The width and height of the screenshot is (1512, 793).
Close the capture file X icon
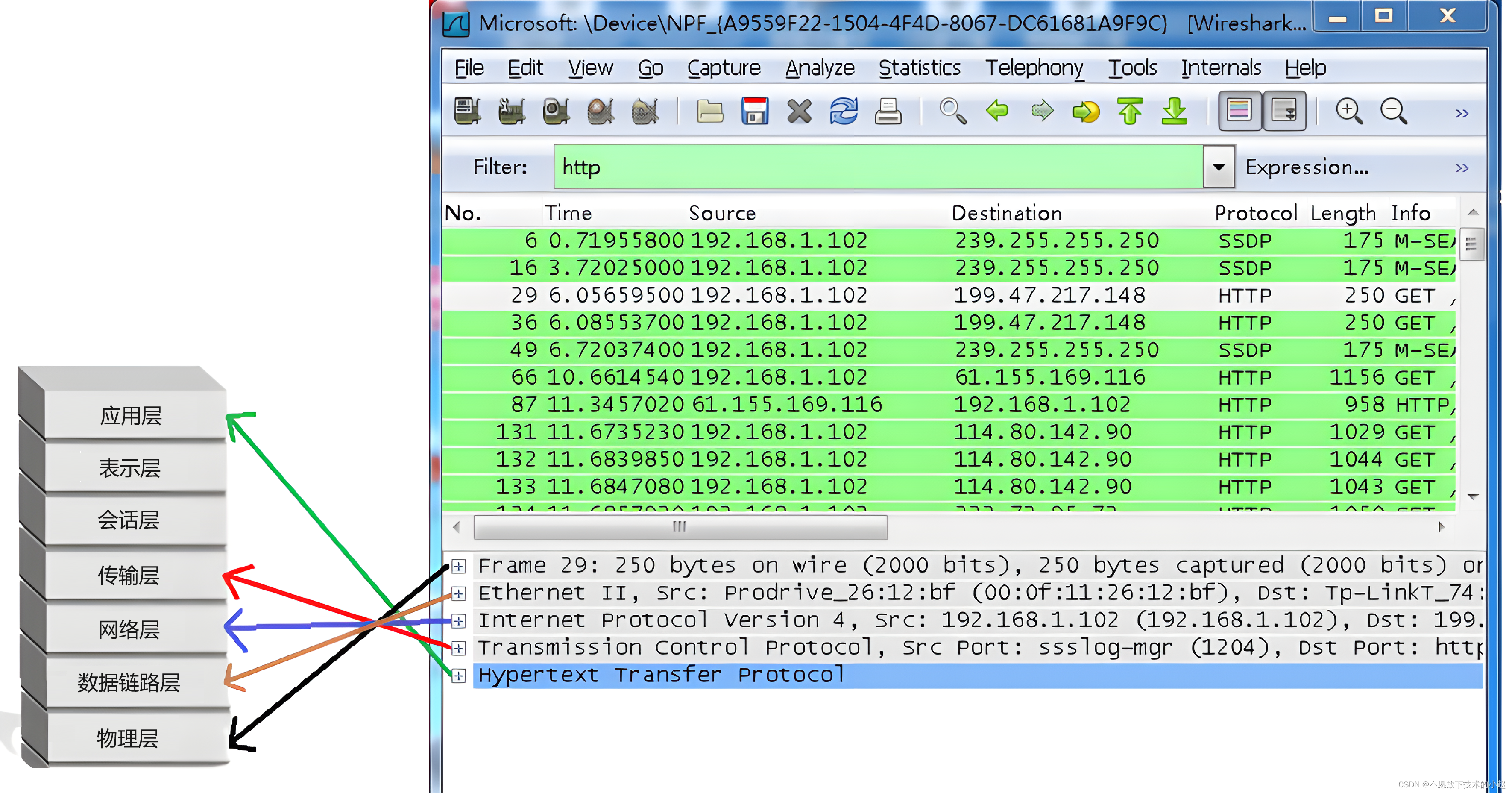pos(799,111)
